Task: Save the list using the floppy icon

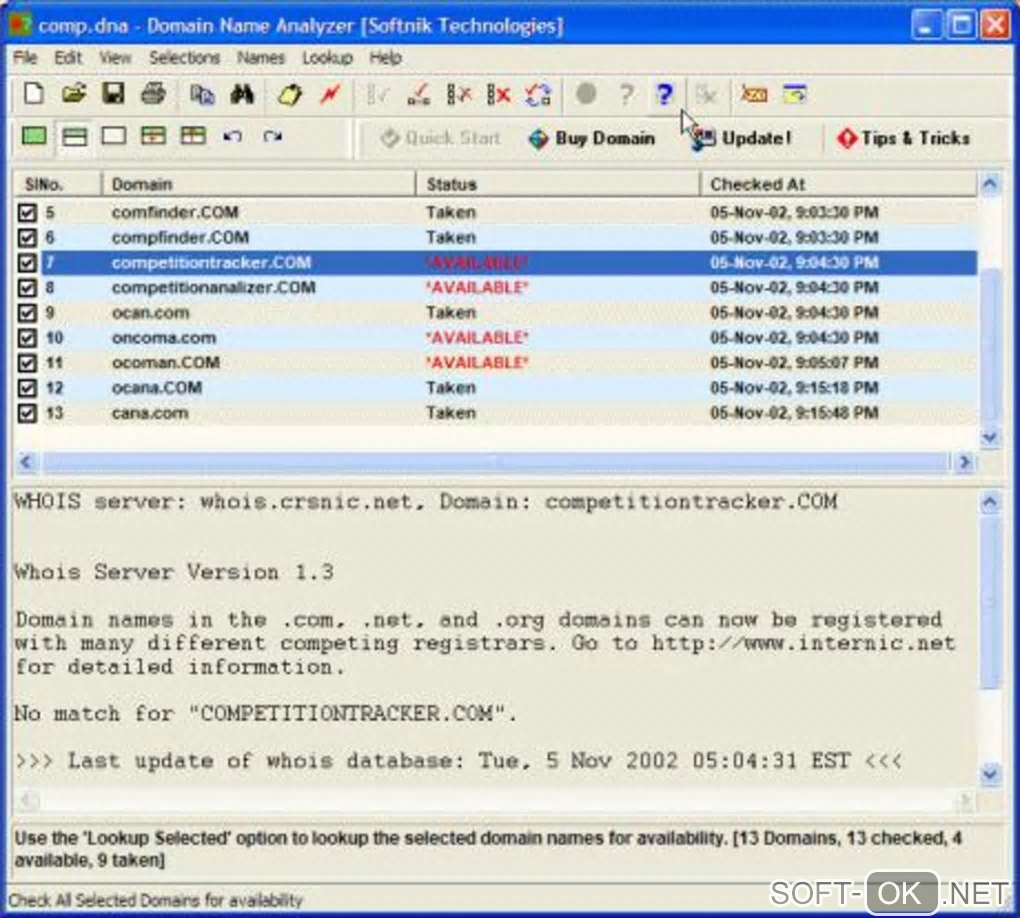Action: pos(113,94)
